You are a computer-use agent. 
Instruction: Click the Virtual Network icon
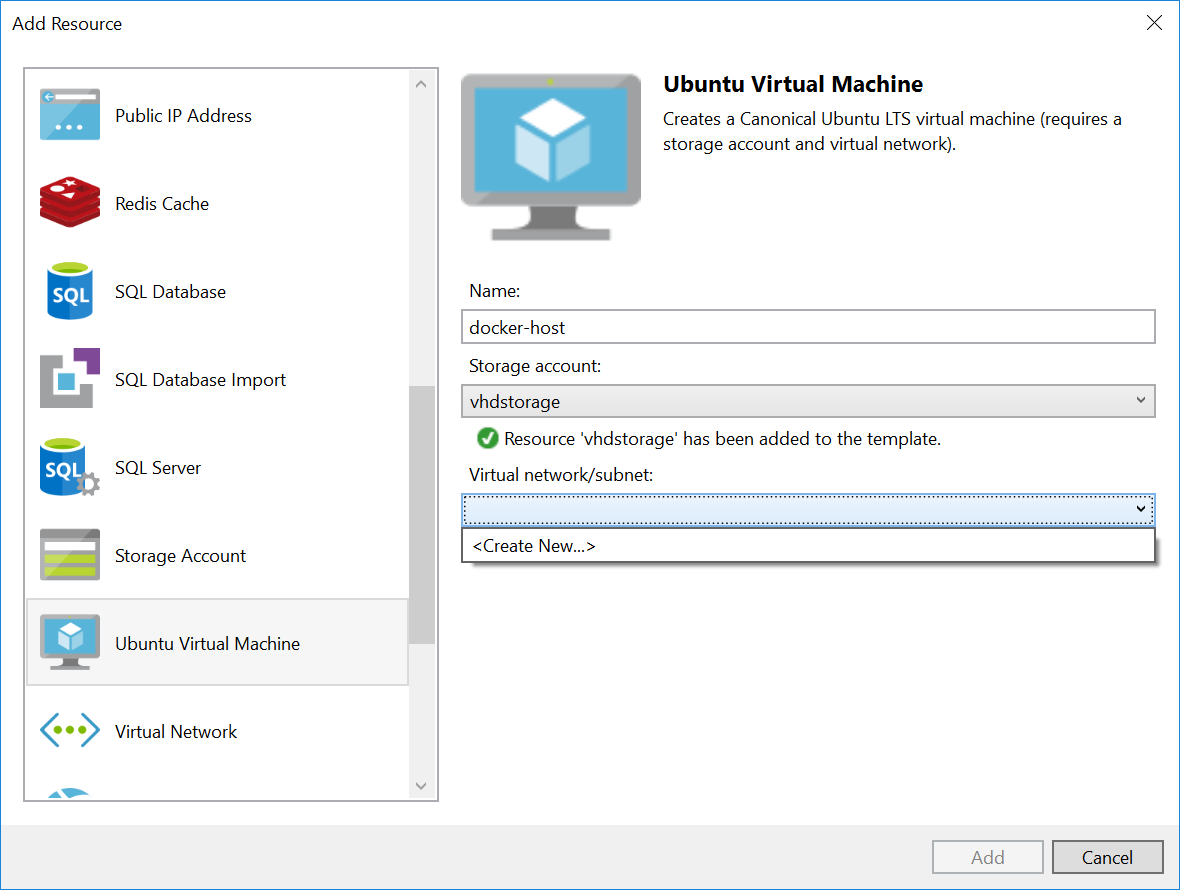click(x=69, y=731)
